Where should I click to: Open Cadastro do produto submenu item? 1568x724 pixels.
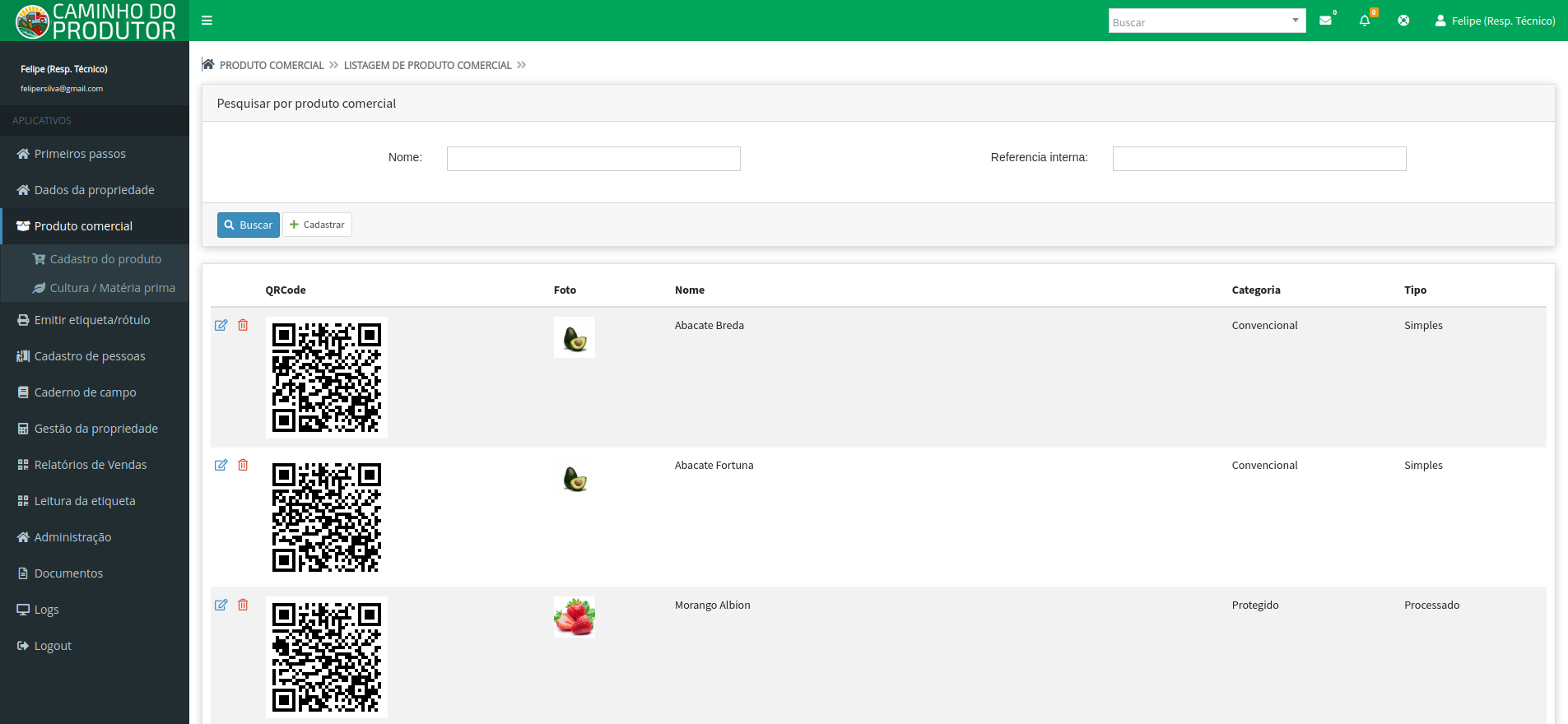coord(105,259)
